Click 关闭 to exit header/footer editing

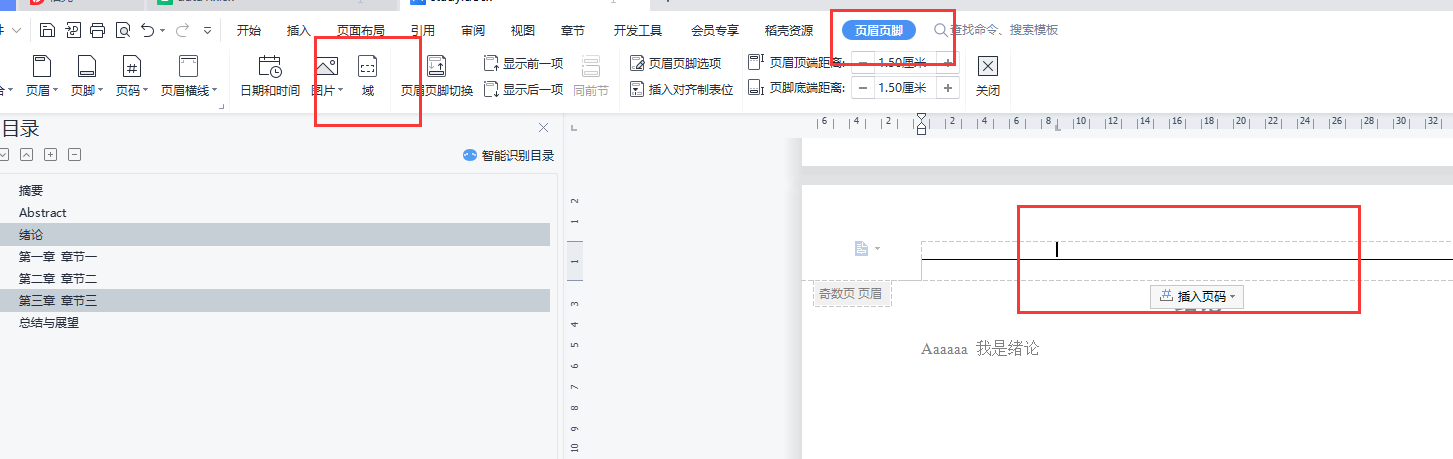coord(987,78)
